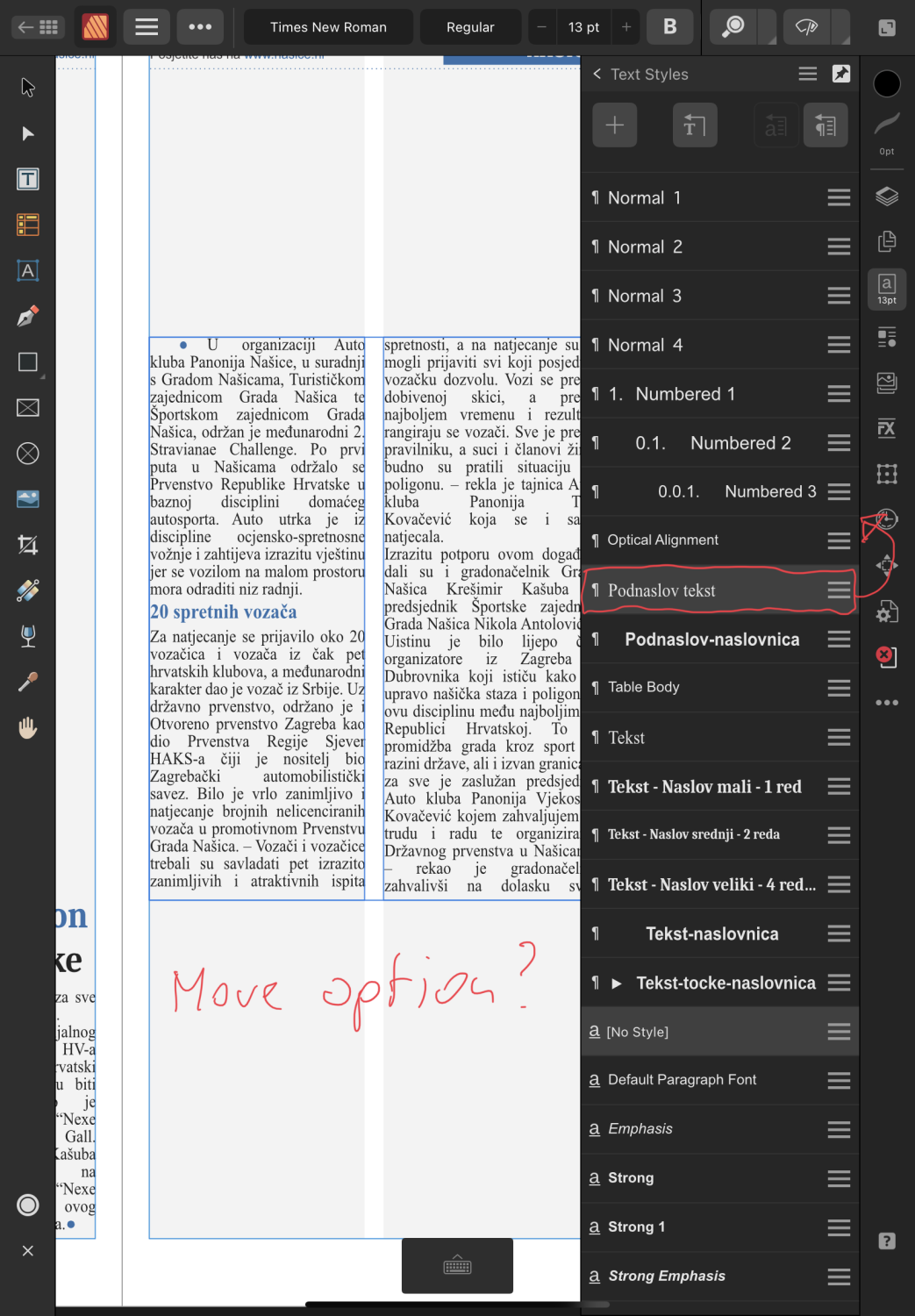The width and height of the screenshot is (915, 1316).
Task: Select the Move tool
Action: (28, 88)
